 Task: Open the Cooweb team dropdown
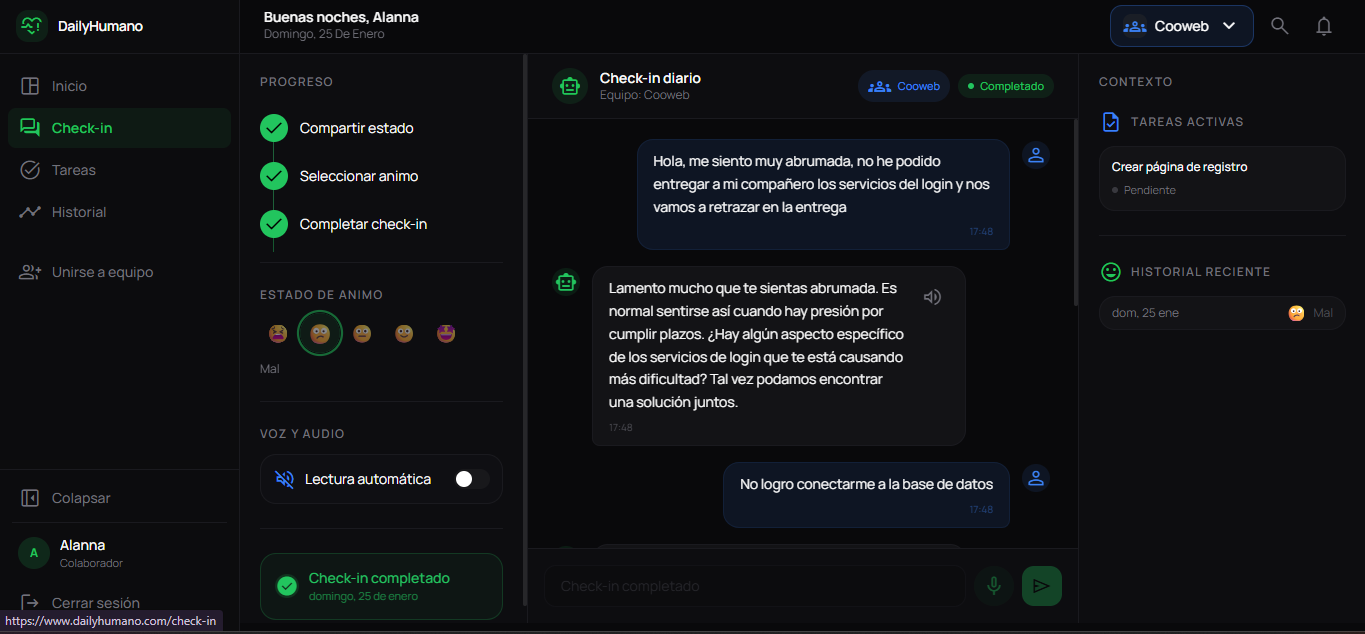pyautogui.click(x=1181, y=25)
